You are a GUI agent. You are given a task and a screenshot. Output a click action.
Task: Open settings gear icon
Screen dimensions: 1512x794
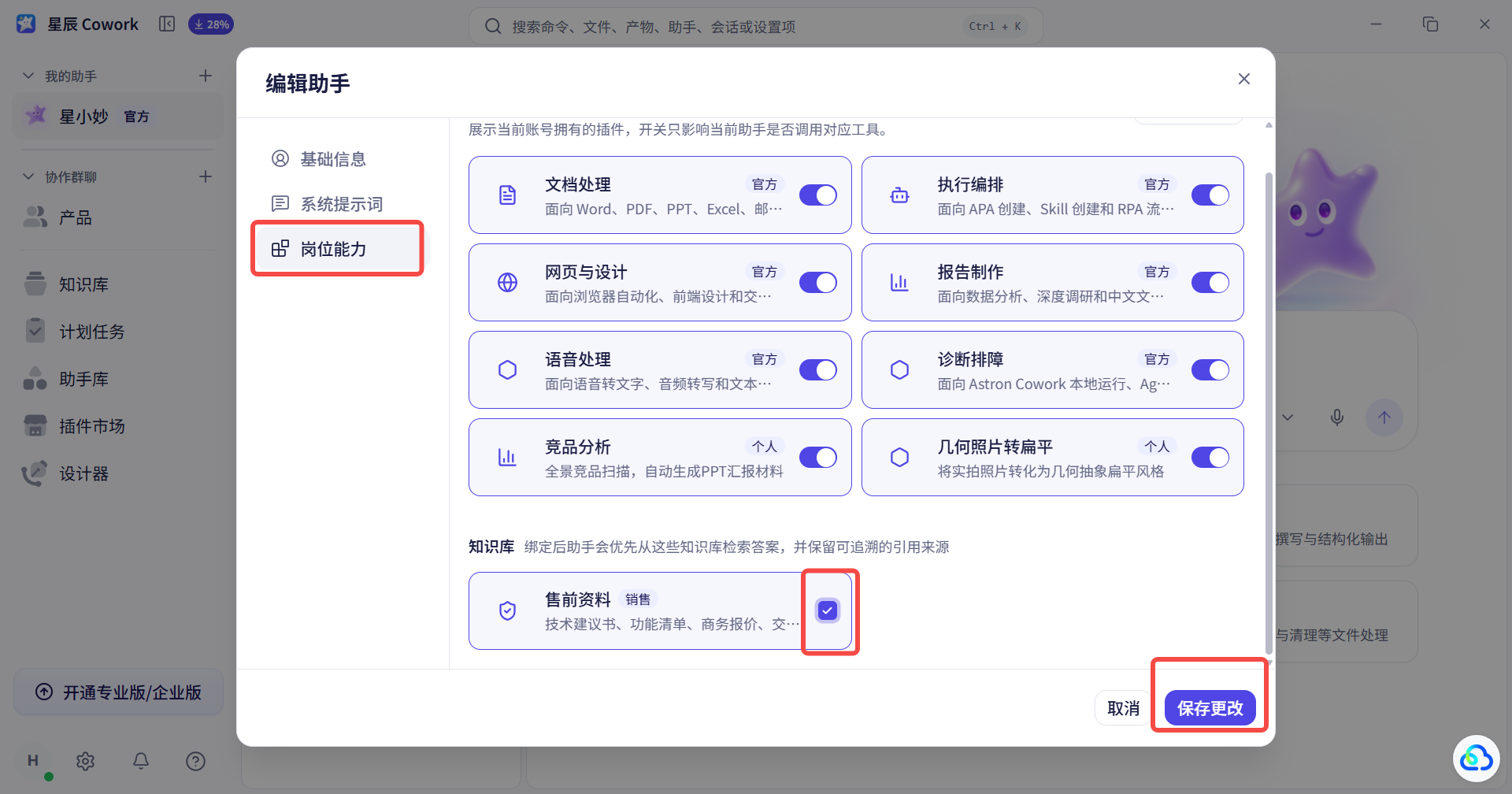85,761
